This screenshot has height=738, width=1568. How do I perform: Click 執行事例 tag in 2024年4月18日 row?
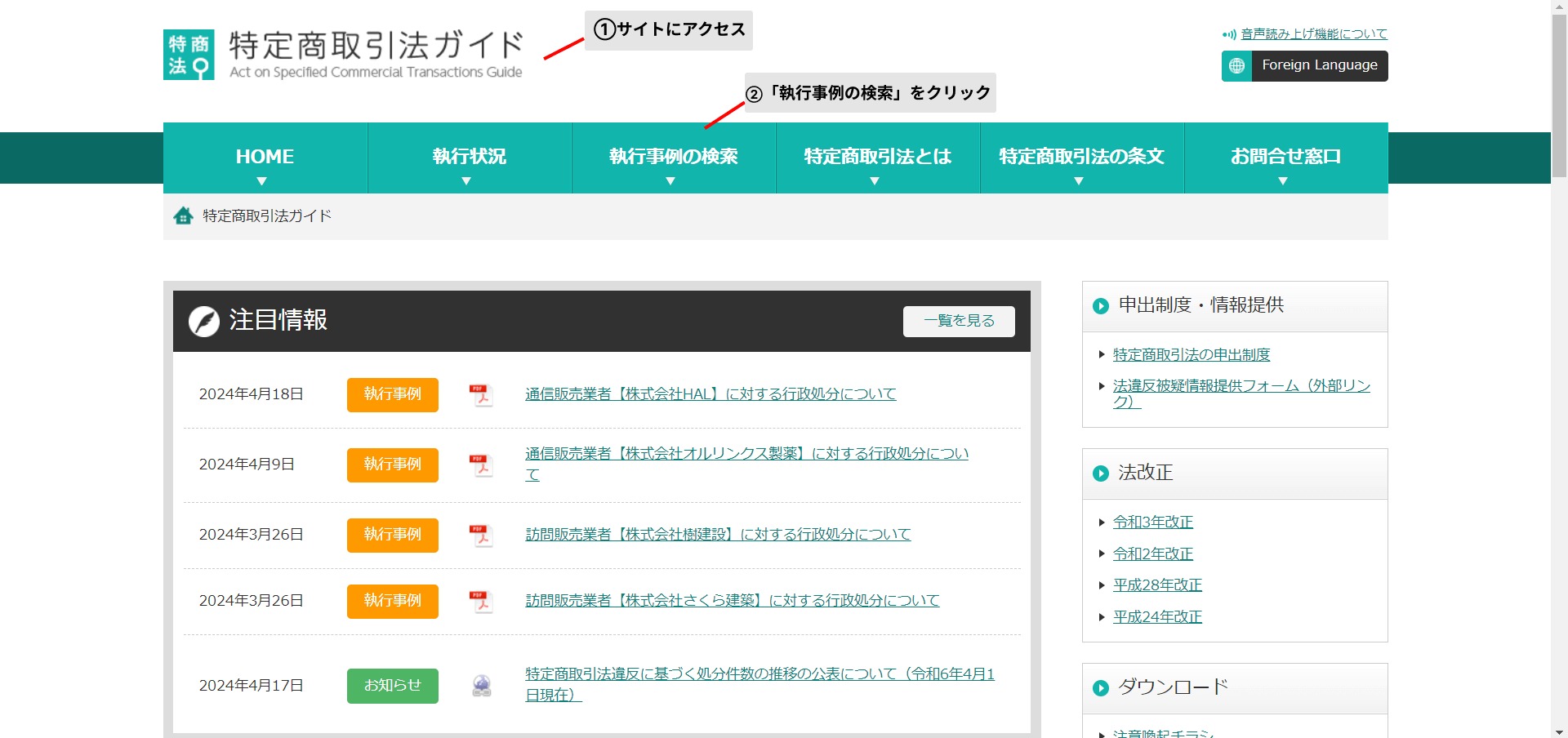pos(393,395)
